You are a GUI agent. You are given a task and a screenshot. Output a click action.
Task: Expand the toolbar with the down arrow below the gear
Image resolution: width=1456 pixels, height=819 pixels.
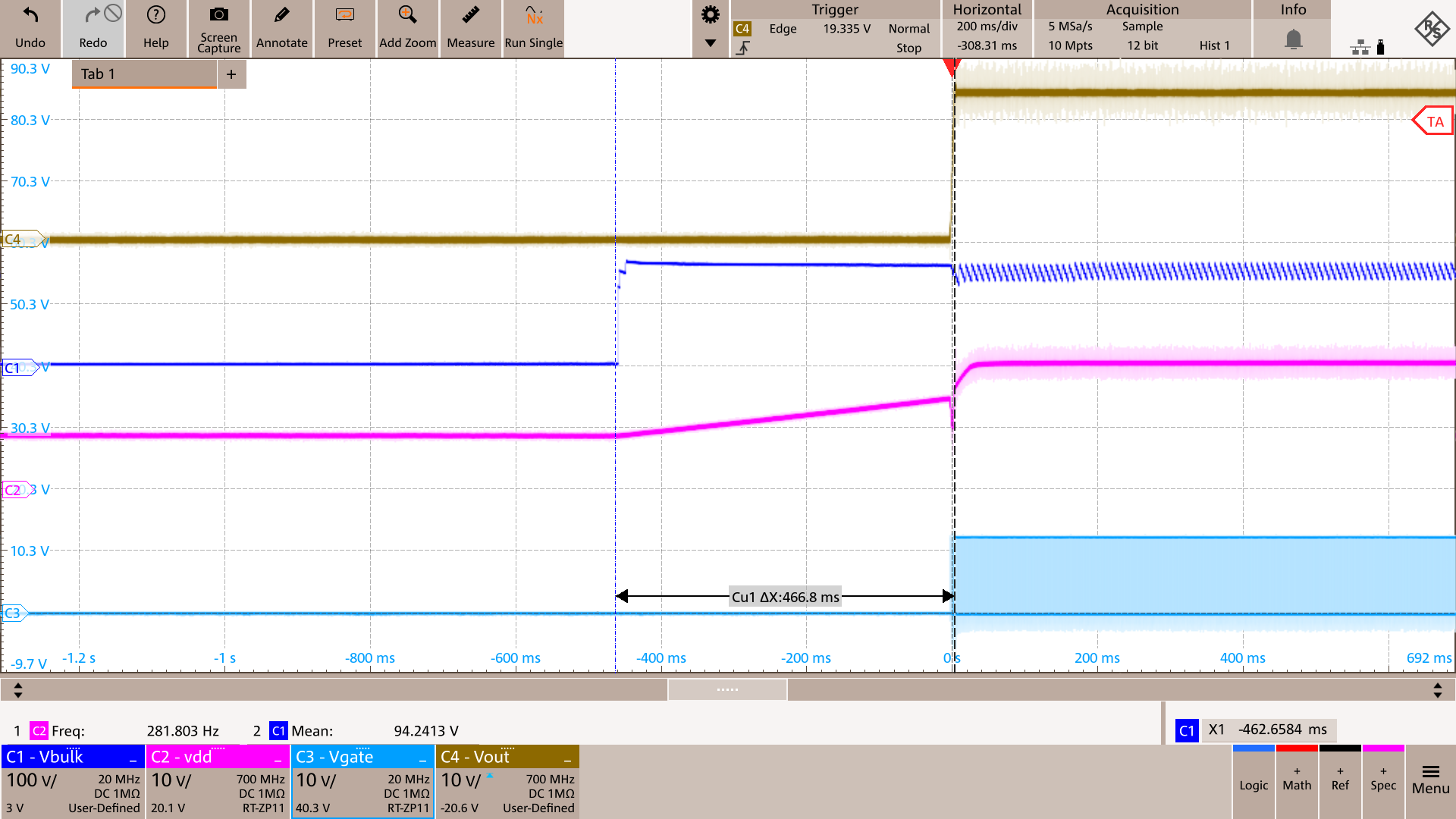pos(710,44)
